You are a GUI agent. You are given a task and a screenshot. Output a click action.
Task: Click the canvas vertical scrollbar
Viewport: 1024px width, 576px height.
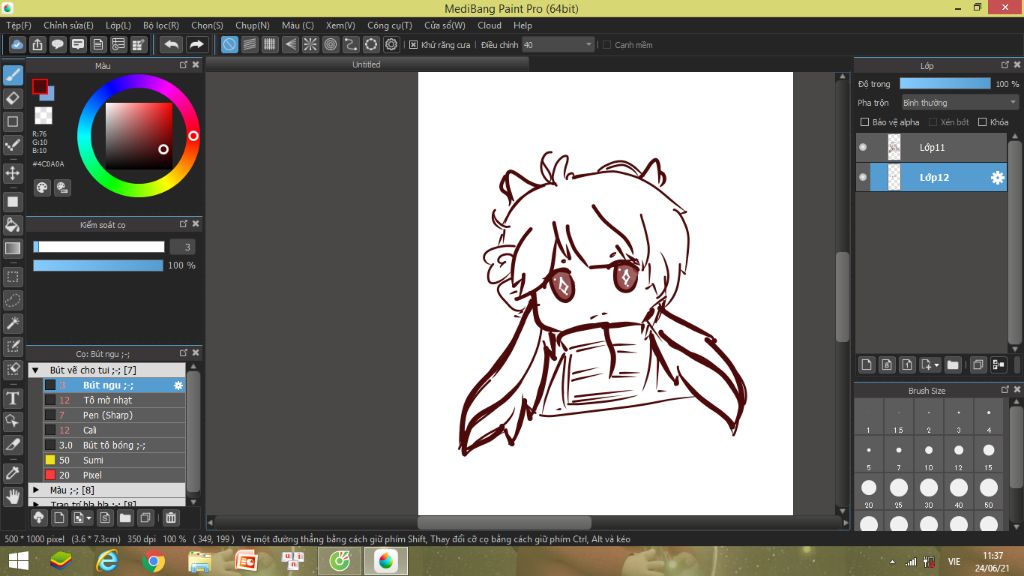point(842,296)
